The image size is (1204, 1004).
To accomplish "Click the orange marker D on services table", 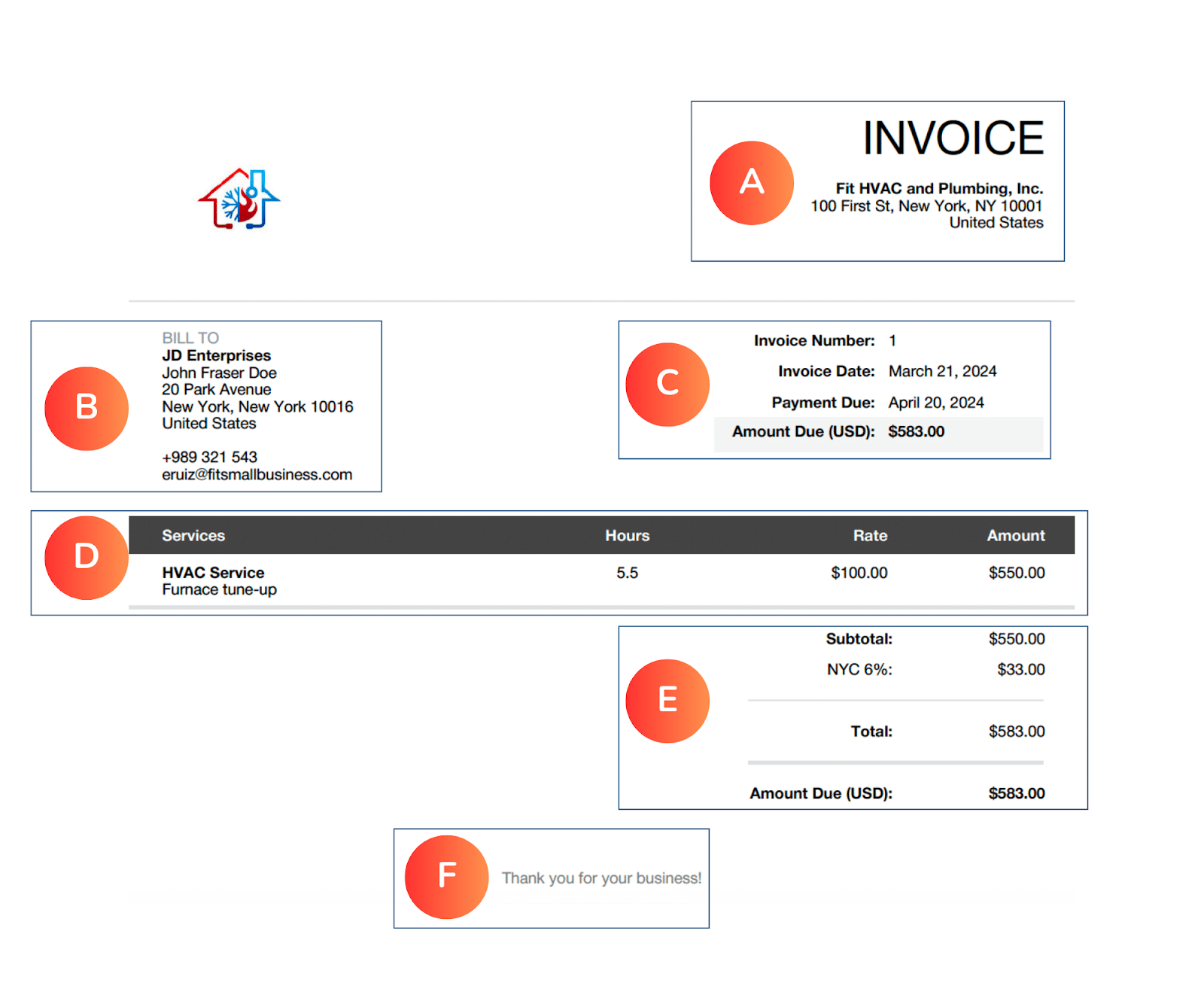I will tap(86, 557).
